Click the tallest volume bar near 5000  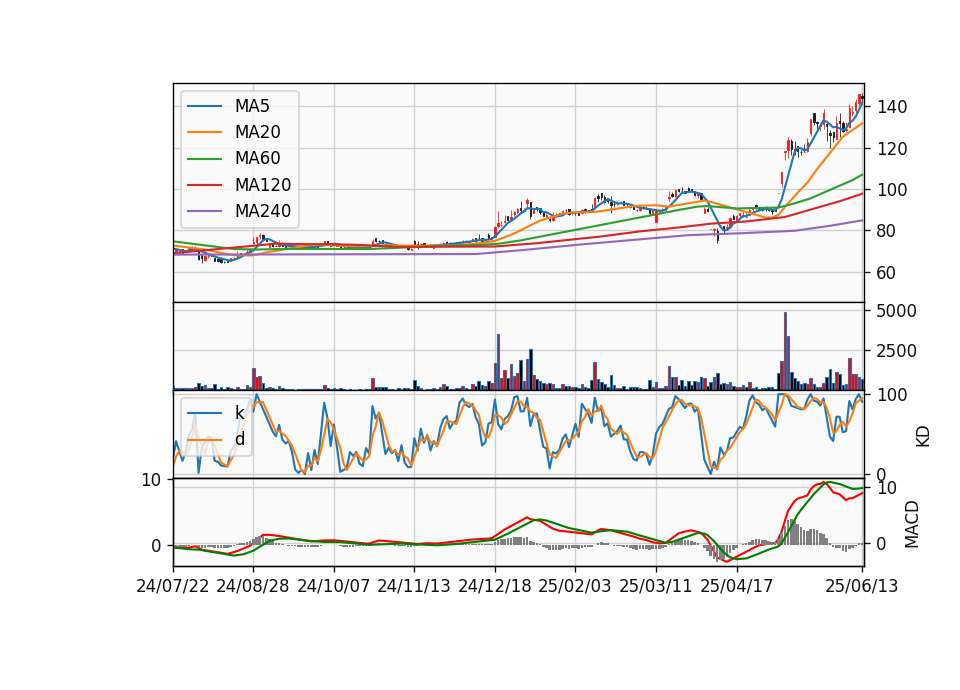pos(786,351)
